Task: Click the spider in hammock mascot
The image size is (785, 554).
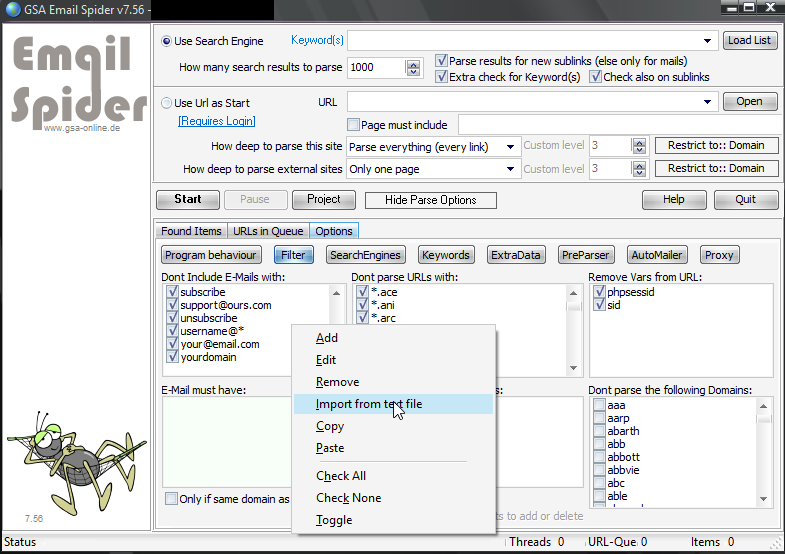Action: 75,463
